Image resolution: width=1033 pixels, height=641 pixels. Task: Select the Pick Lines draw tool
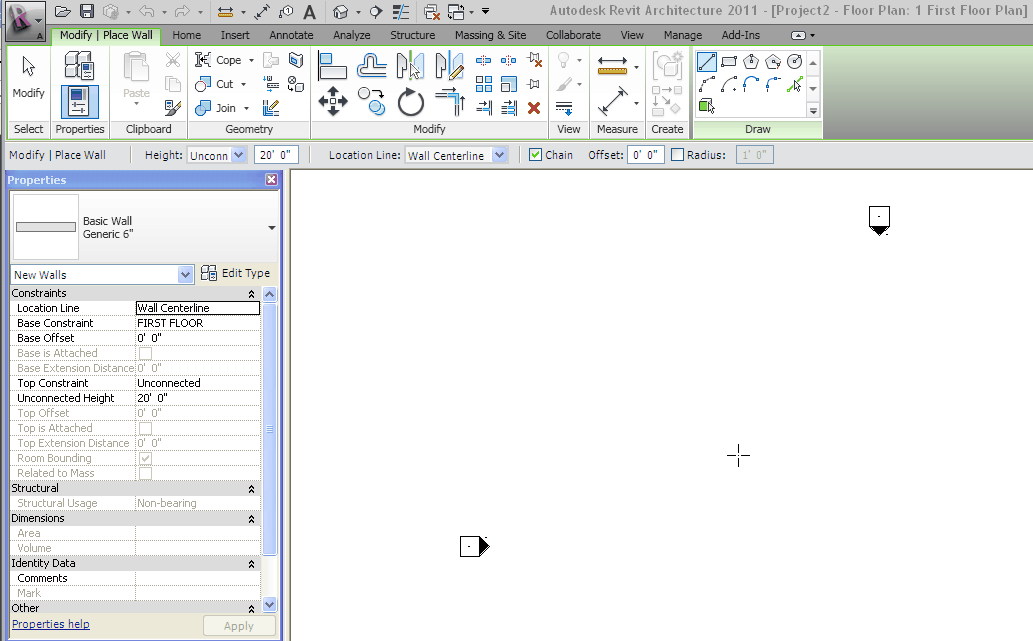pos(795,85)
